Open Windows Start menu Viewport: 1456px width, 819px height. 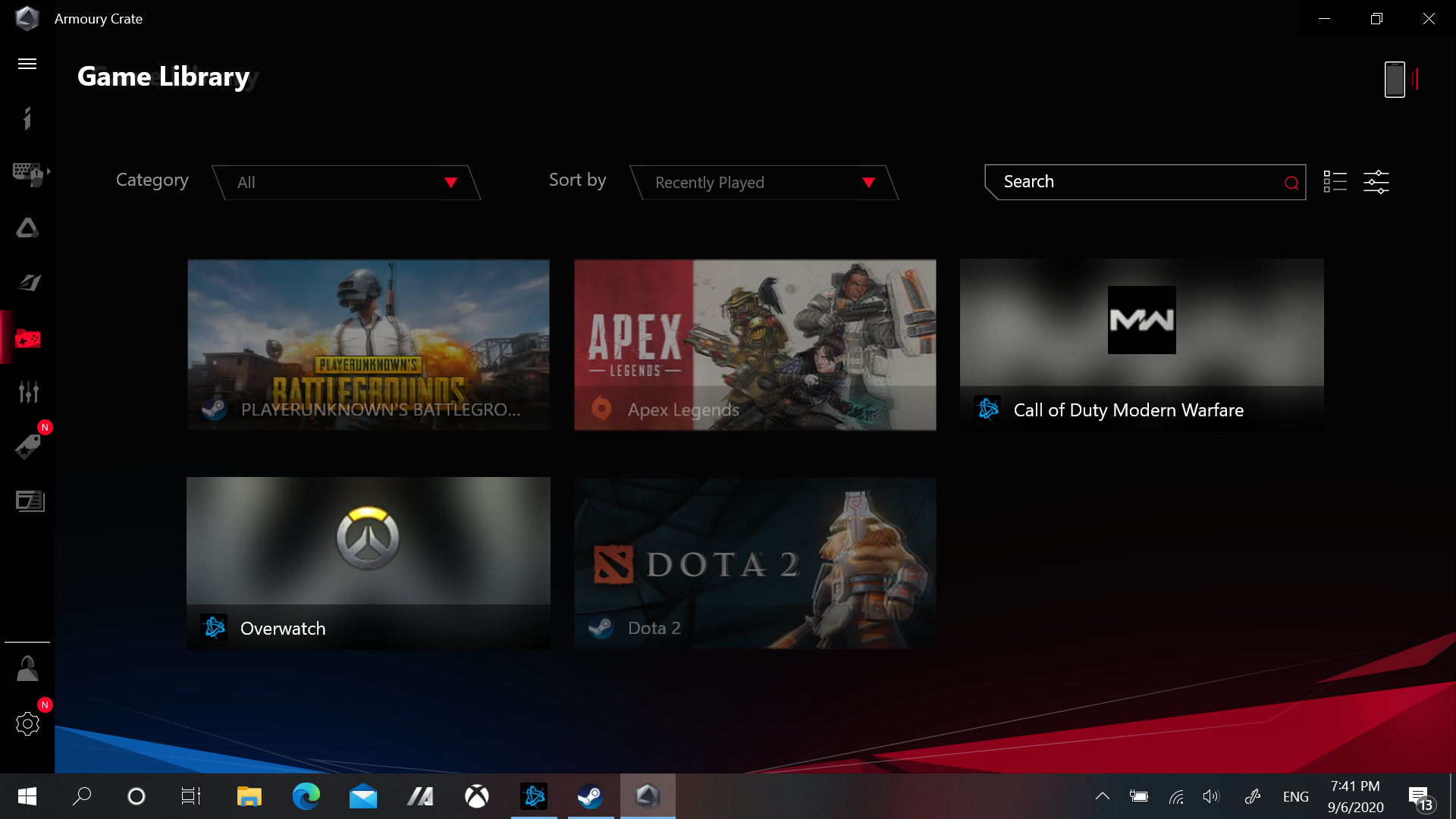27,796
